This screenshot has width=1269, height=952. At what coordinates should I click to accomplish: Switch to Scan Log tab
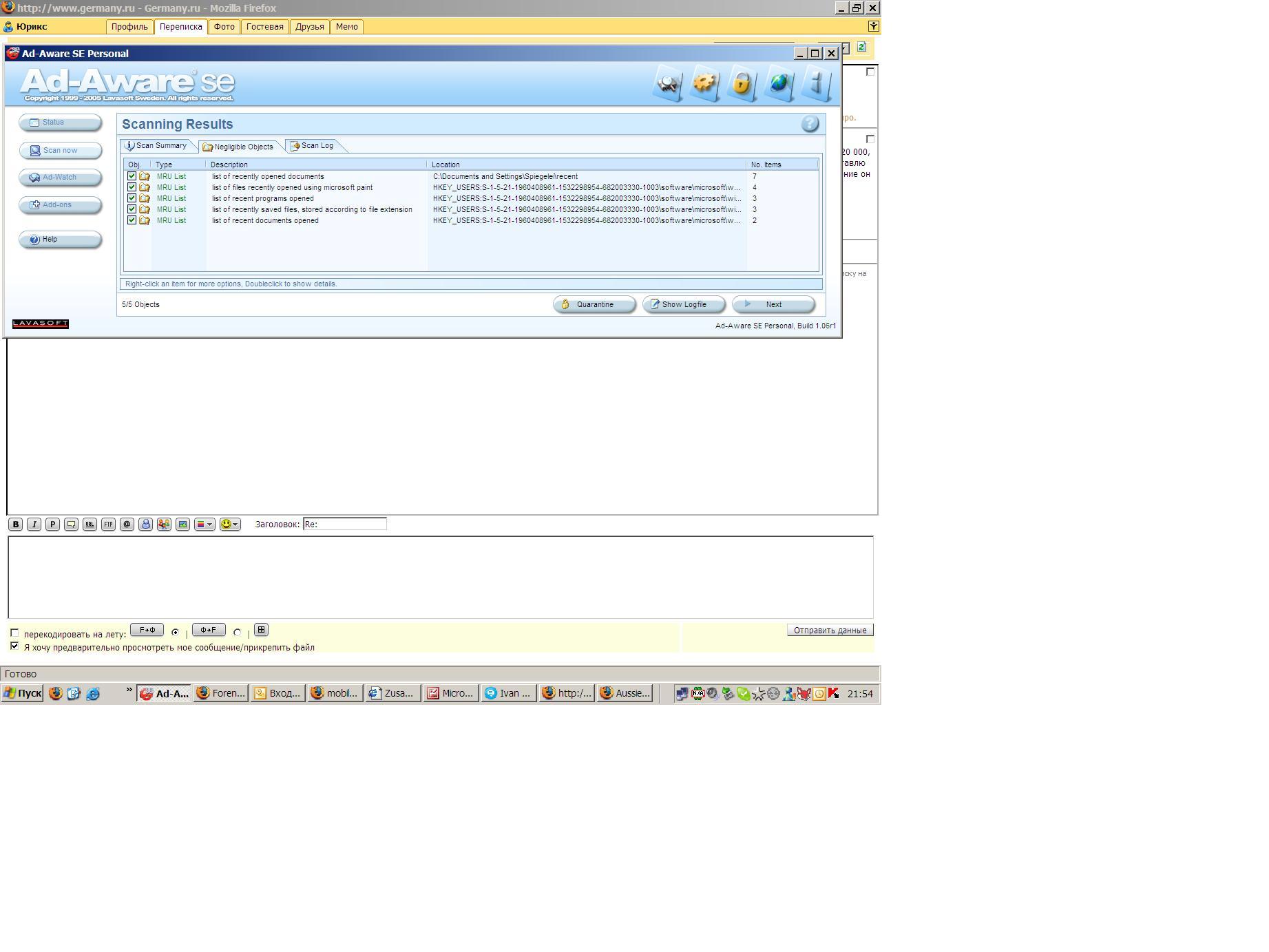pyautogui.click(x=313, y=146)
